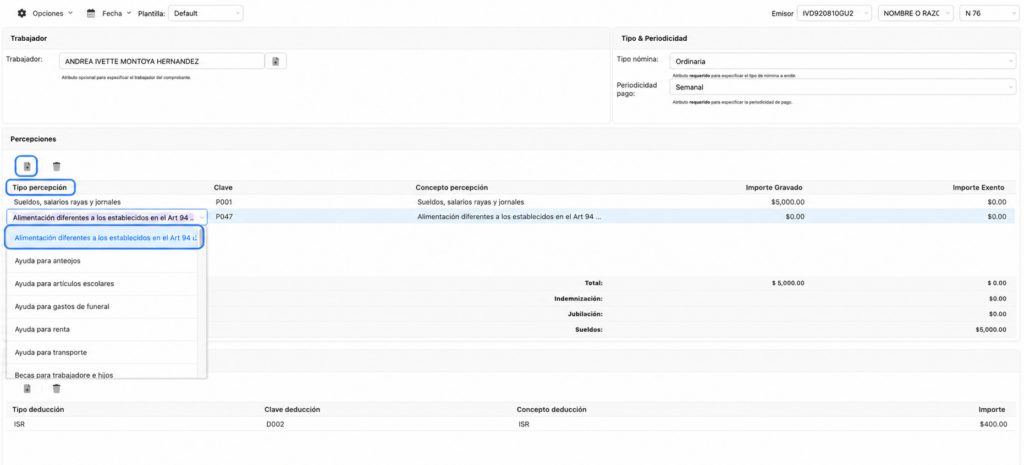Click the Tipo deducción column header
Viewport: 1024px width, 465px height.
pyautogui.click(x=39, y=409)
